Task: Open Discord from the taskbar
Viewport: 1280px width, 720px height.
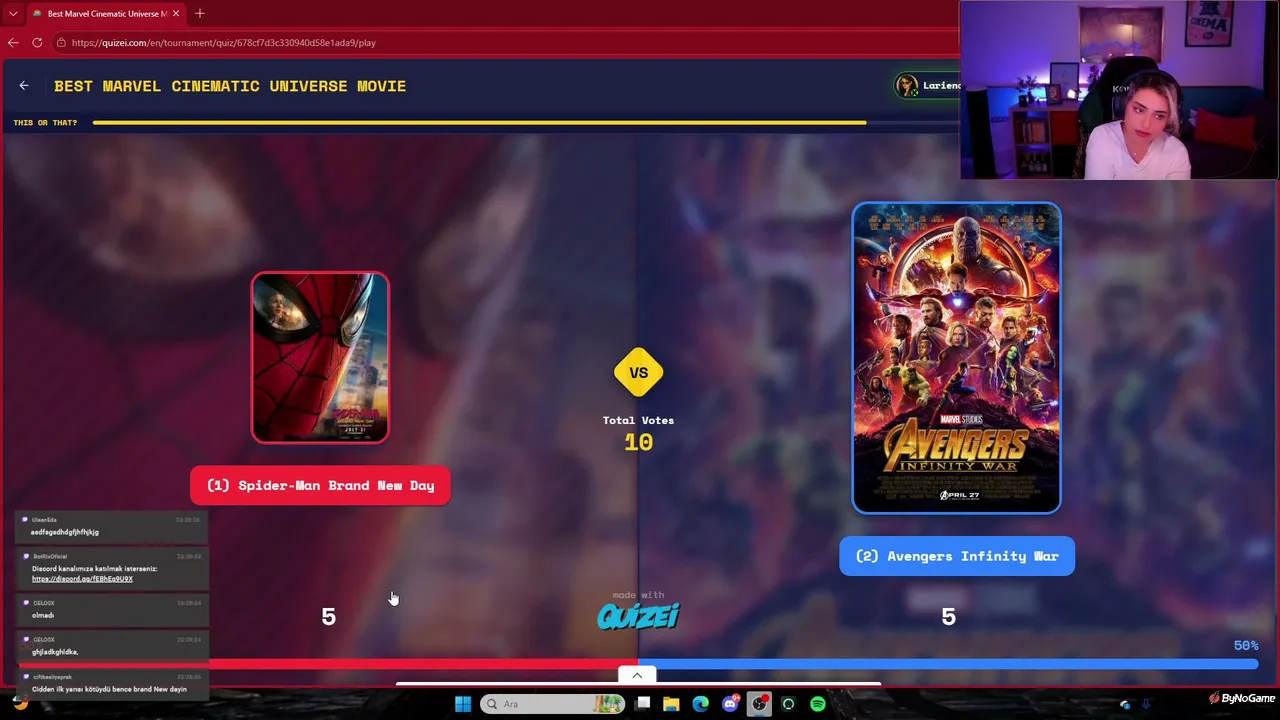Action: [x=730, y=704]
